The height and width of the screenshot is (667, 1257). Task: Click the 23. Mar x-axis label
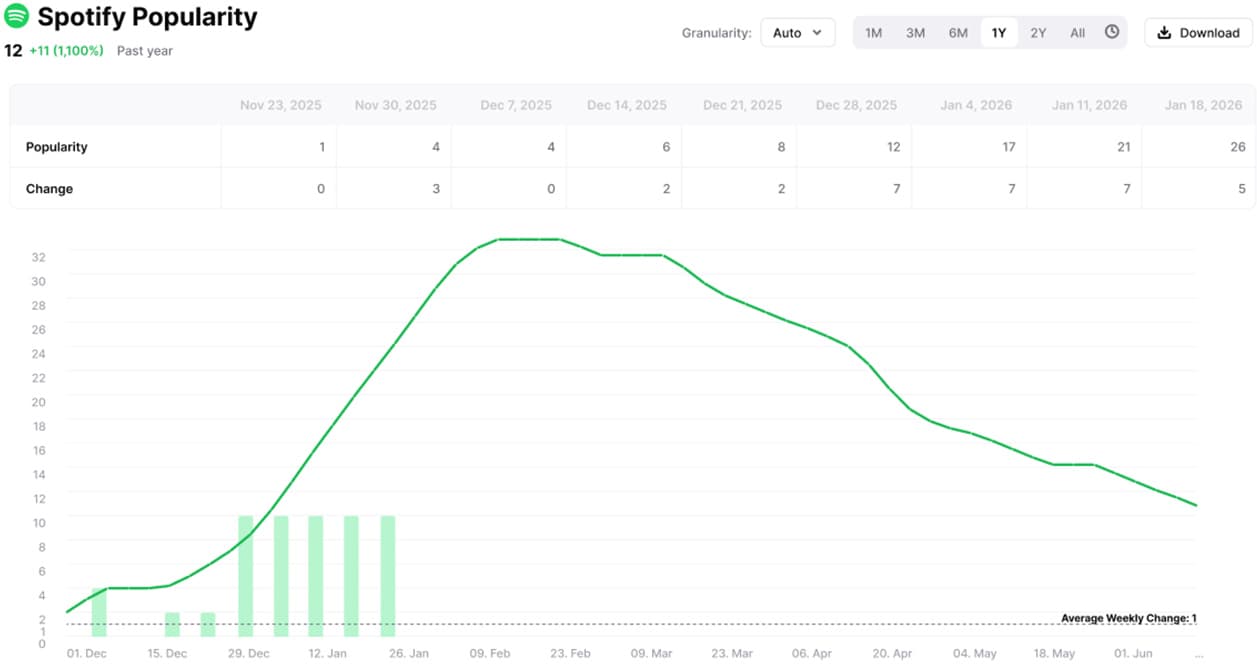[732, 653]
